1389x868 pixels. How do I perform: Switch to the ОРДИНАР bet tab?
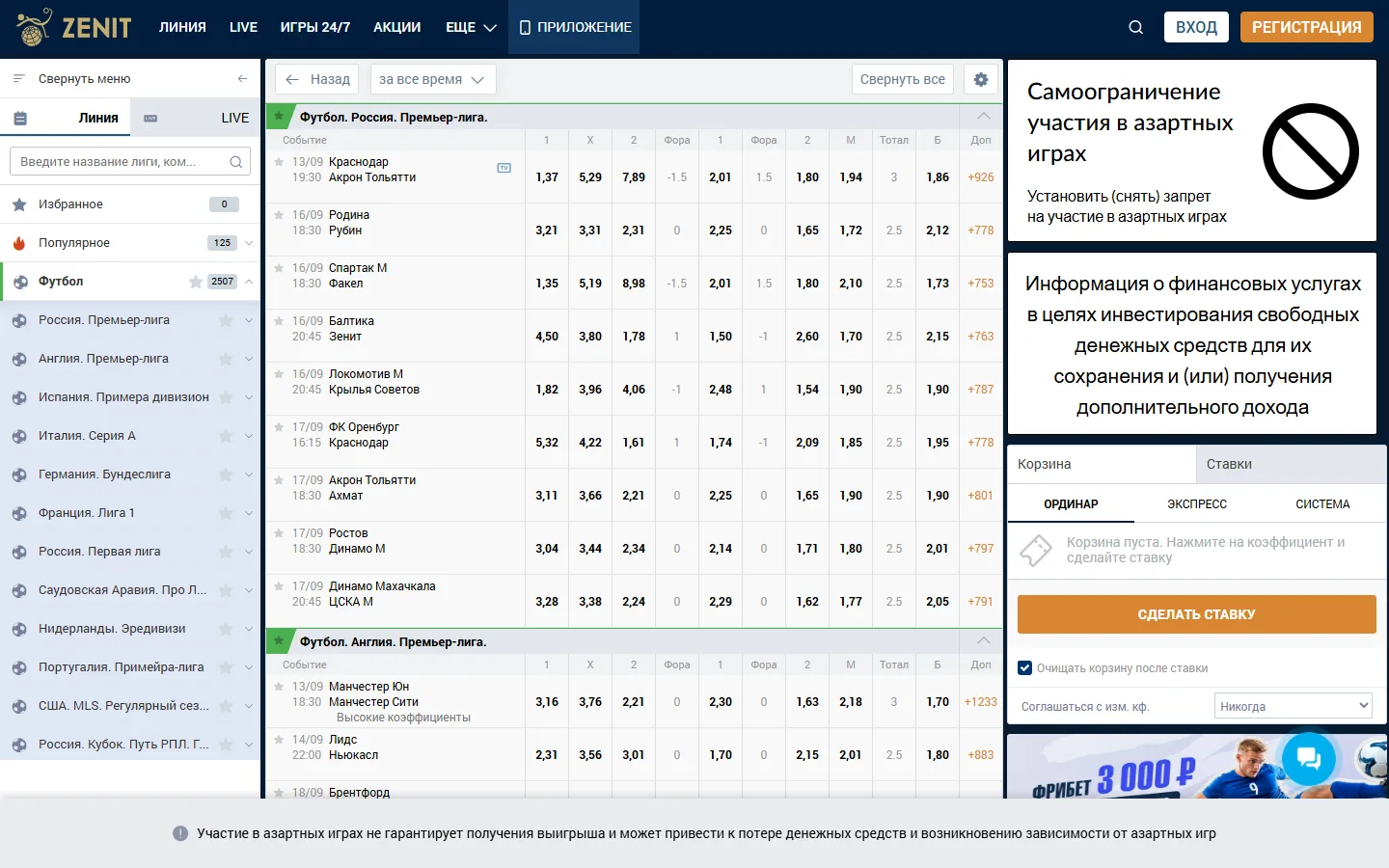pos(1071,504)
